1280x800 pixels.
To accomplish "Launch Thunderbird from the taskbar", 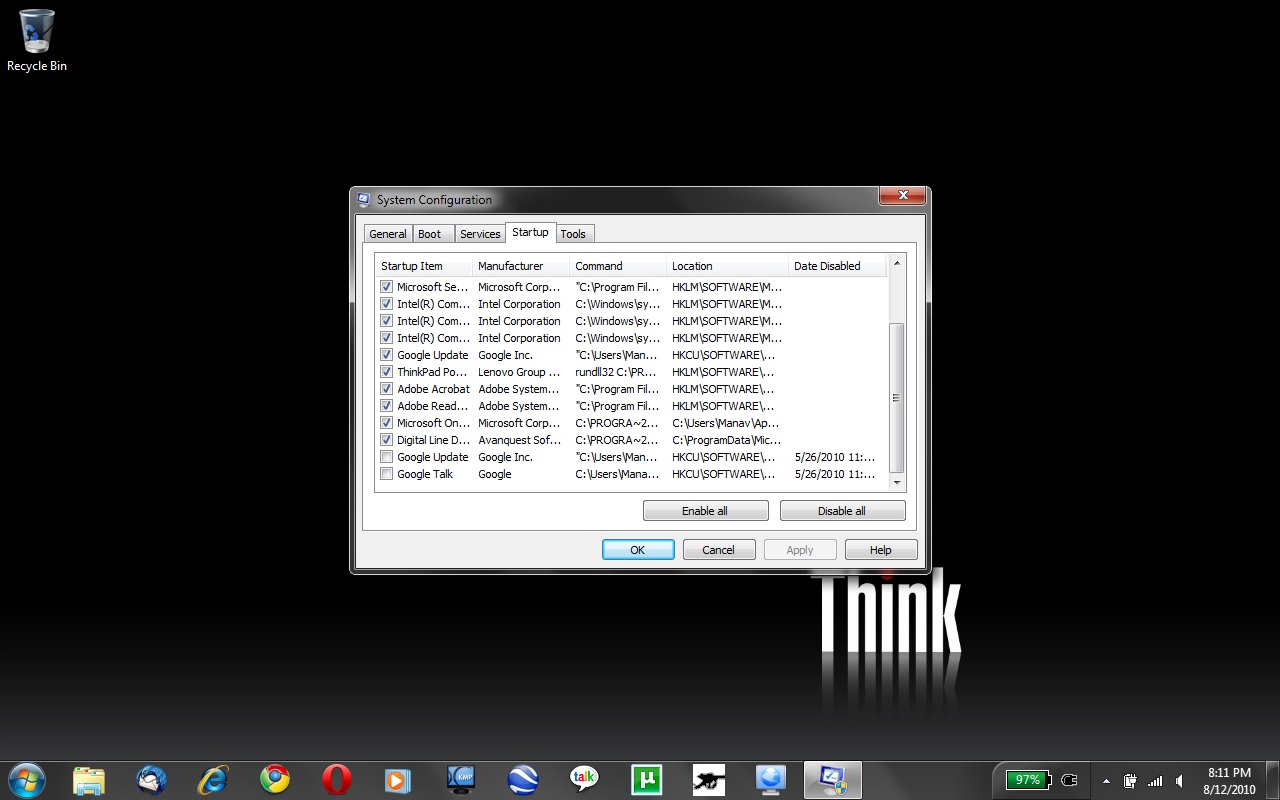I will click(152, 780).
